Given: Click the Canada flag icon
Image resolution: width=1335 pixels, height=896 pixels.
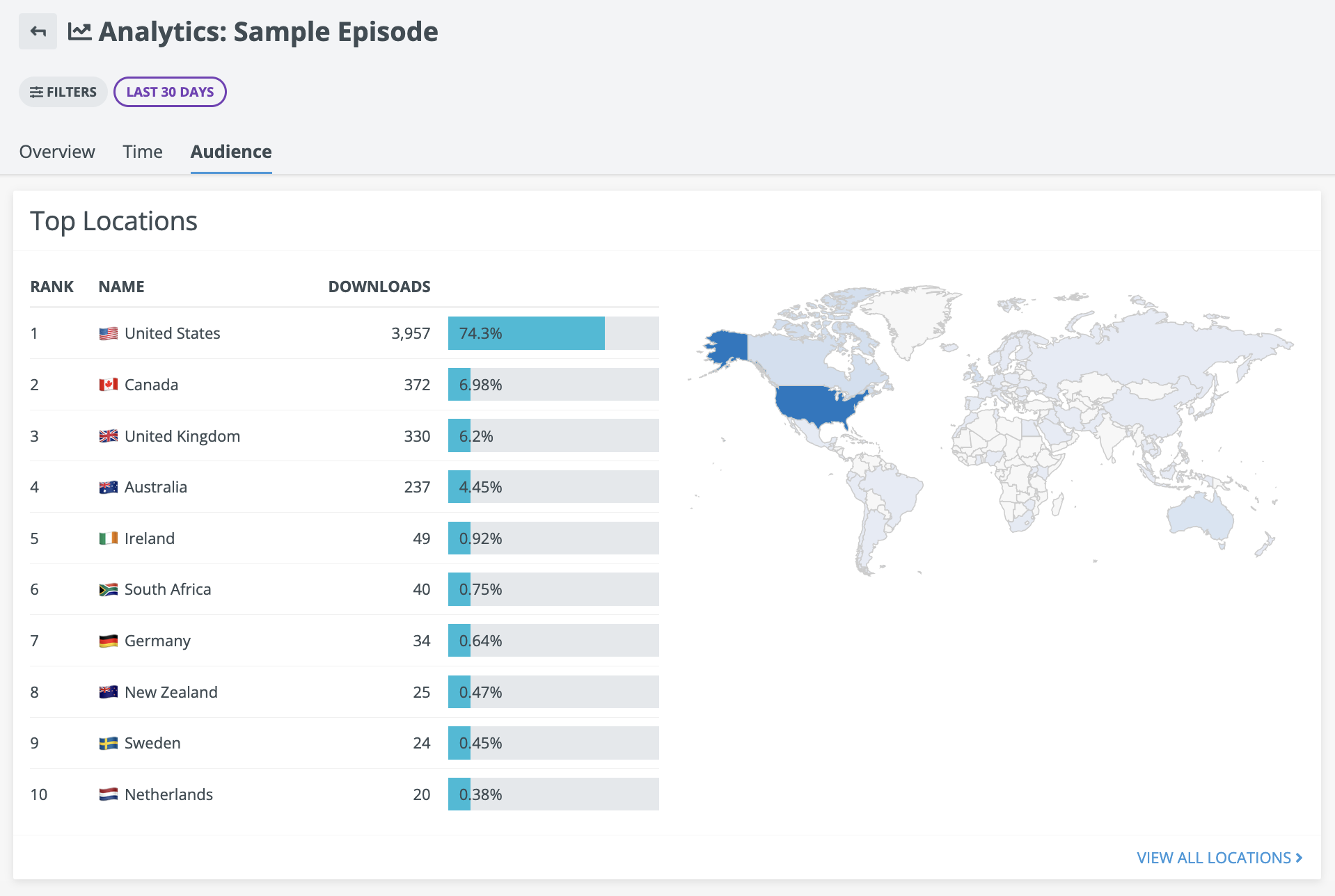Looking at the screenshot, I should [x=108, y=385].
